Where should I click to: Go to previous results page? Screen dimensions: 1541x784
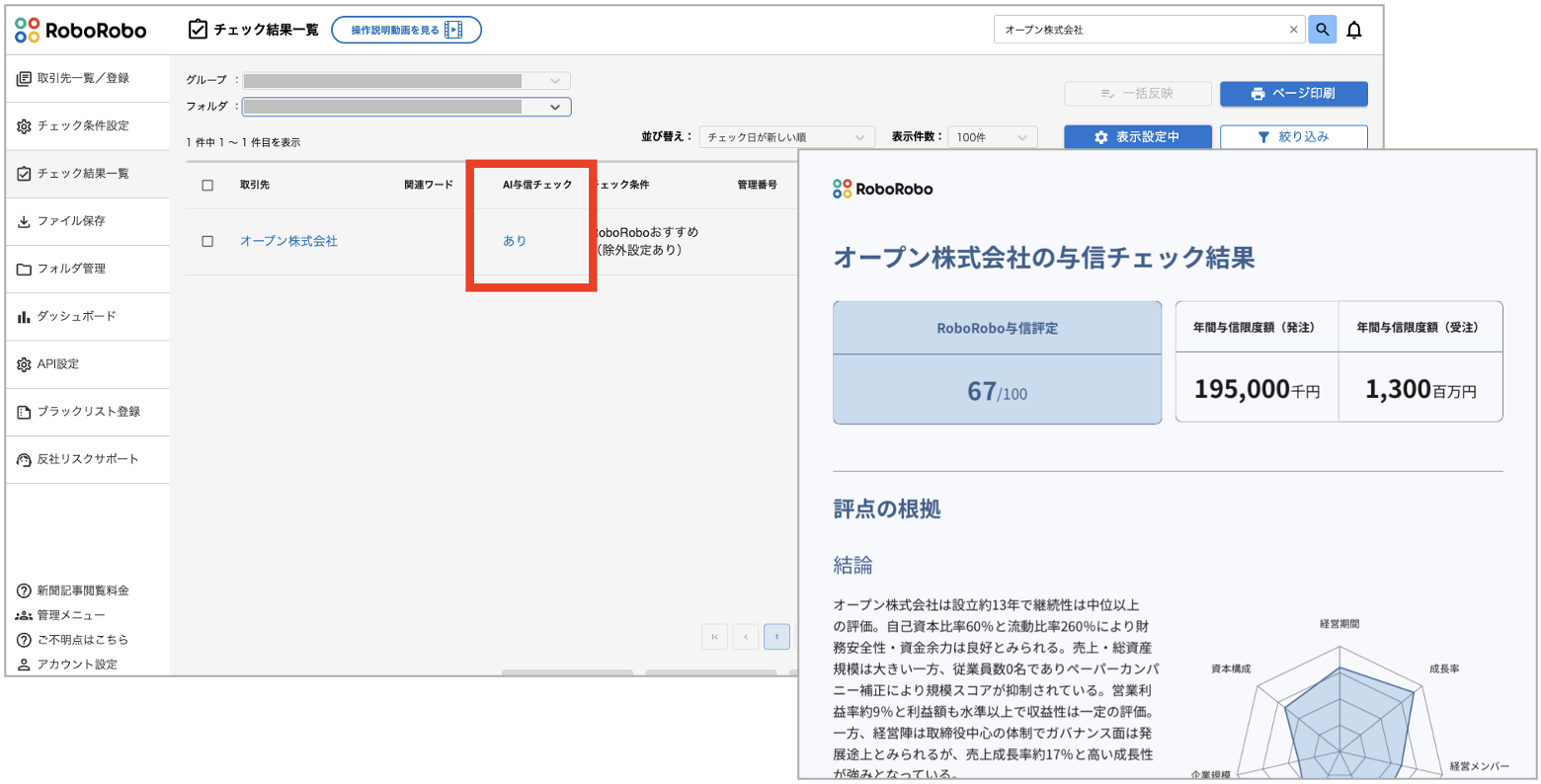[746, 637]
